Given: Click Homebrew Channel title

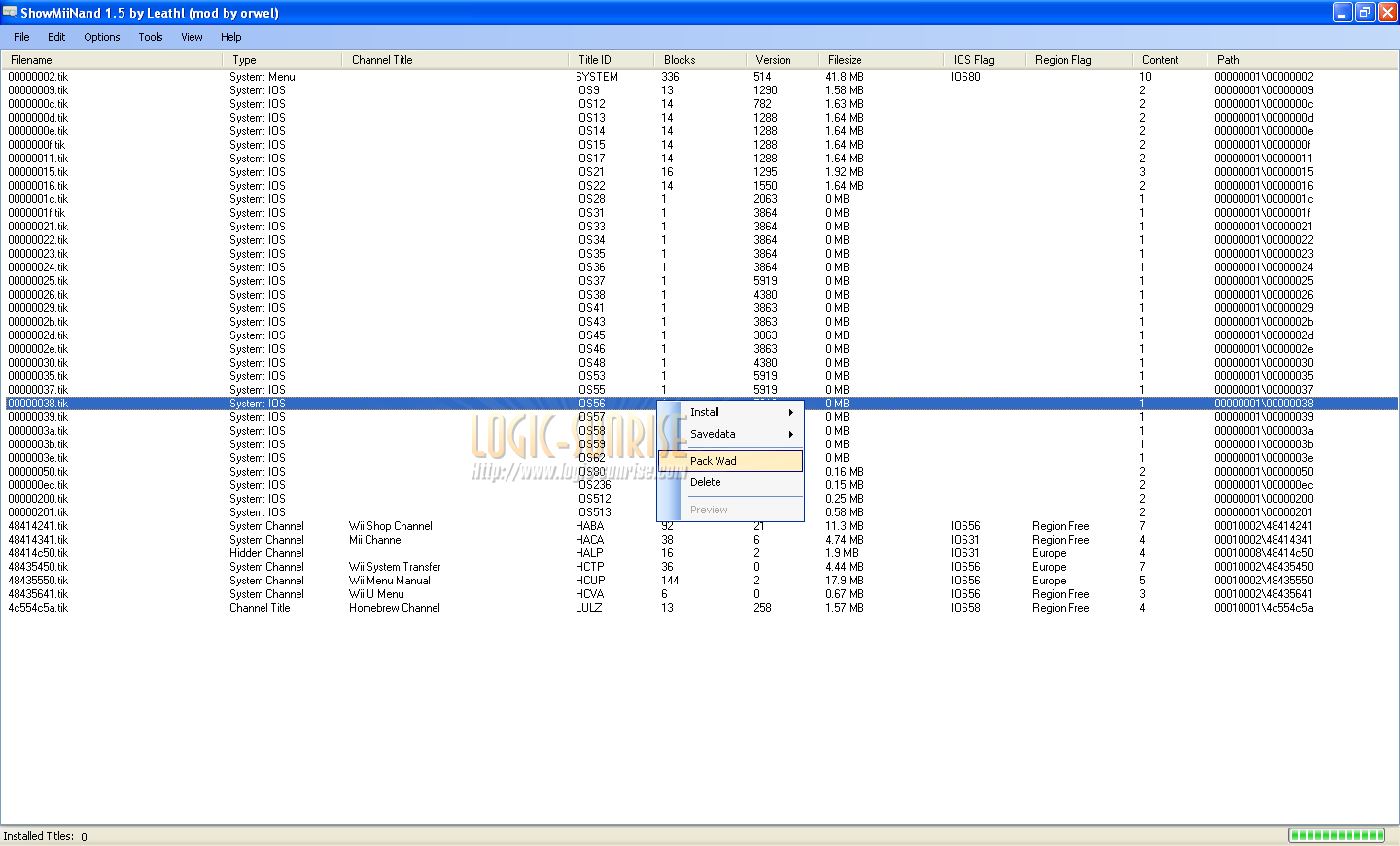Looking at the screenshot, I should (x=395, y=608).
